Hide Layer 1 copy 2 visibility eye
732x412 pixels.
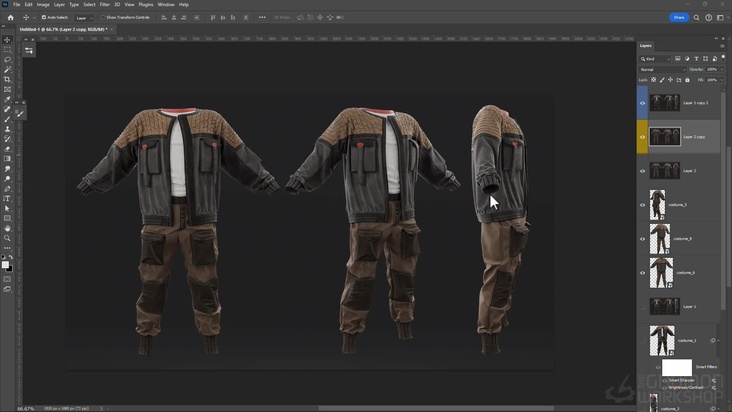642,103
